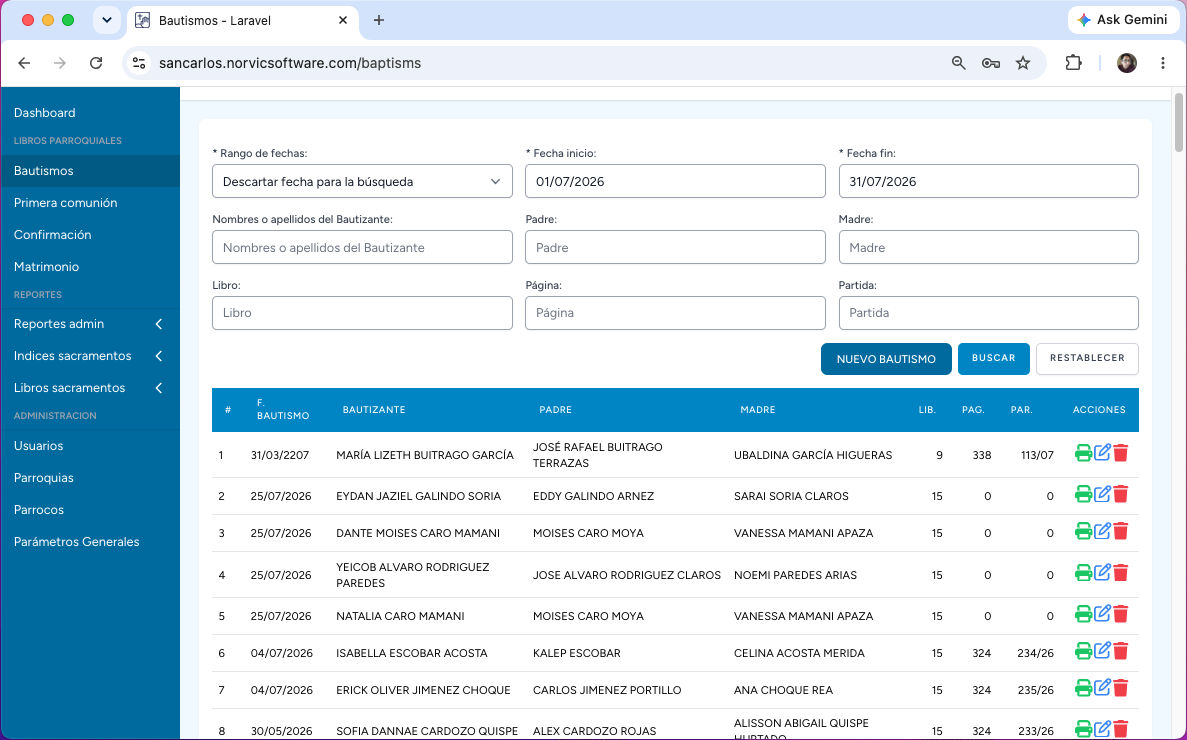Edit the Isabella Escobar Acosta record

tap(1102, 651)
